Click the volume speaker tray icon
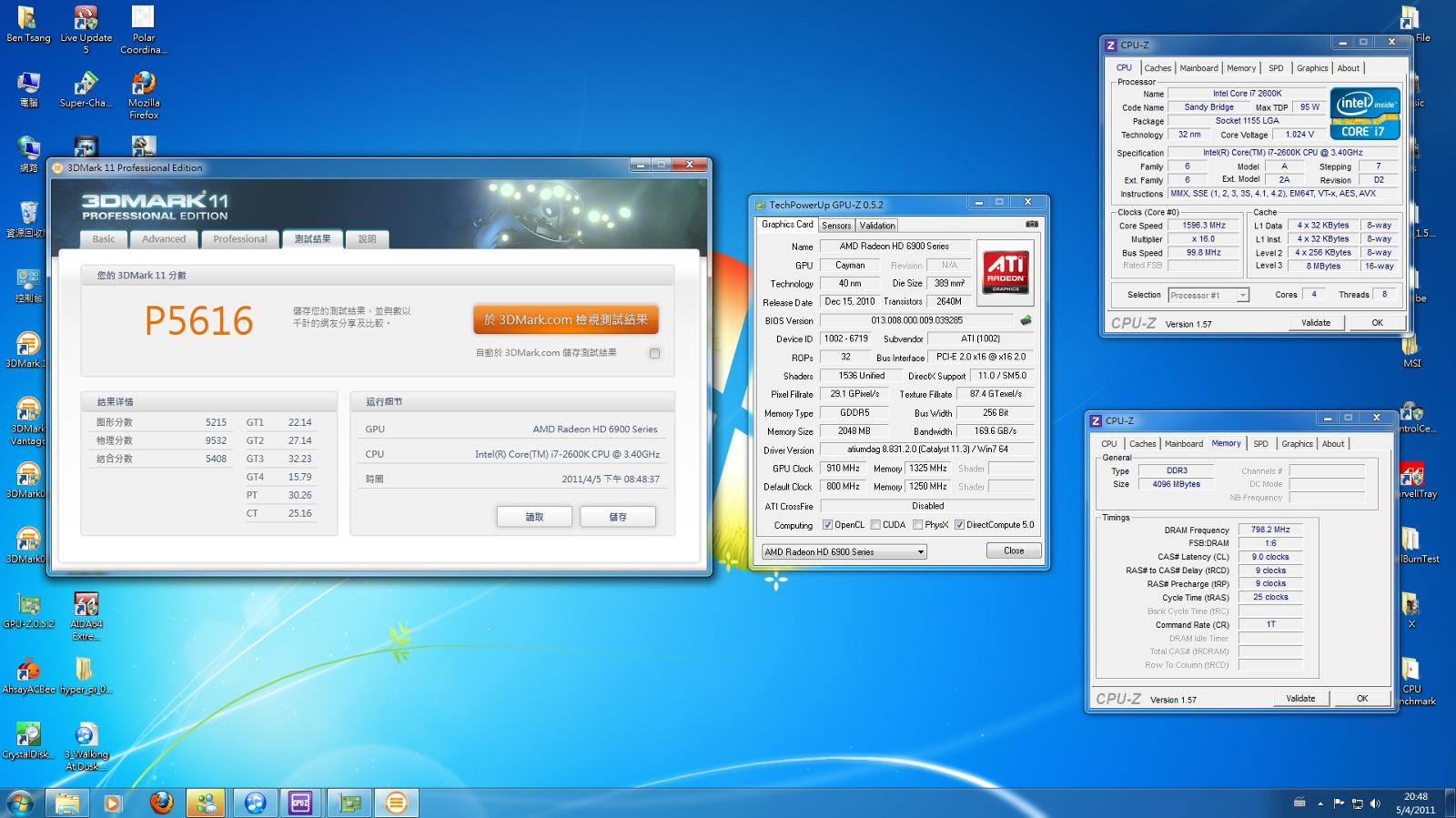 pyautogui.click(x=1375, y=803)
